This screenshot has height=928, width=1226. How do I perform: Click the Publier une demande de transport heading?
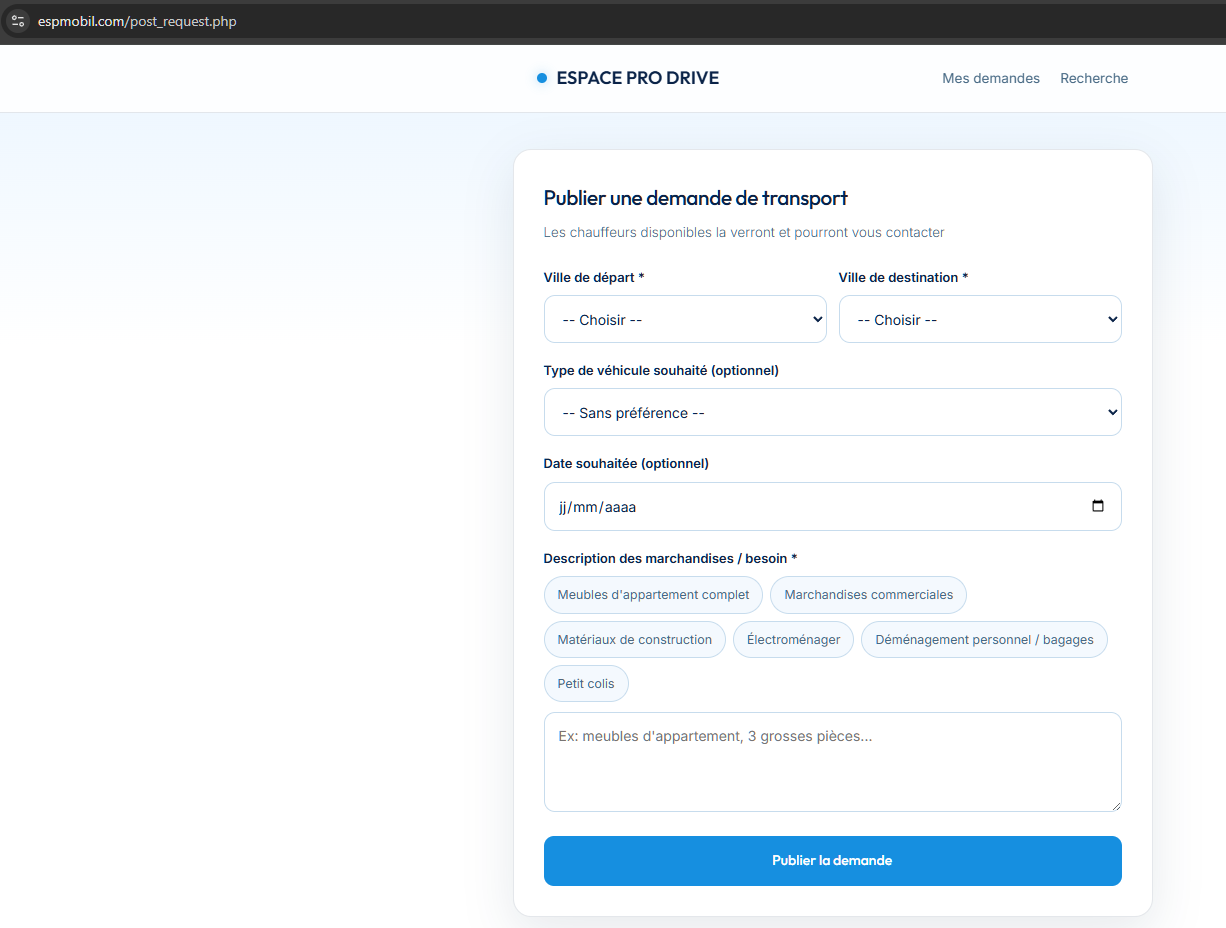(x=695, y=198)
